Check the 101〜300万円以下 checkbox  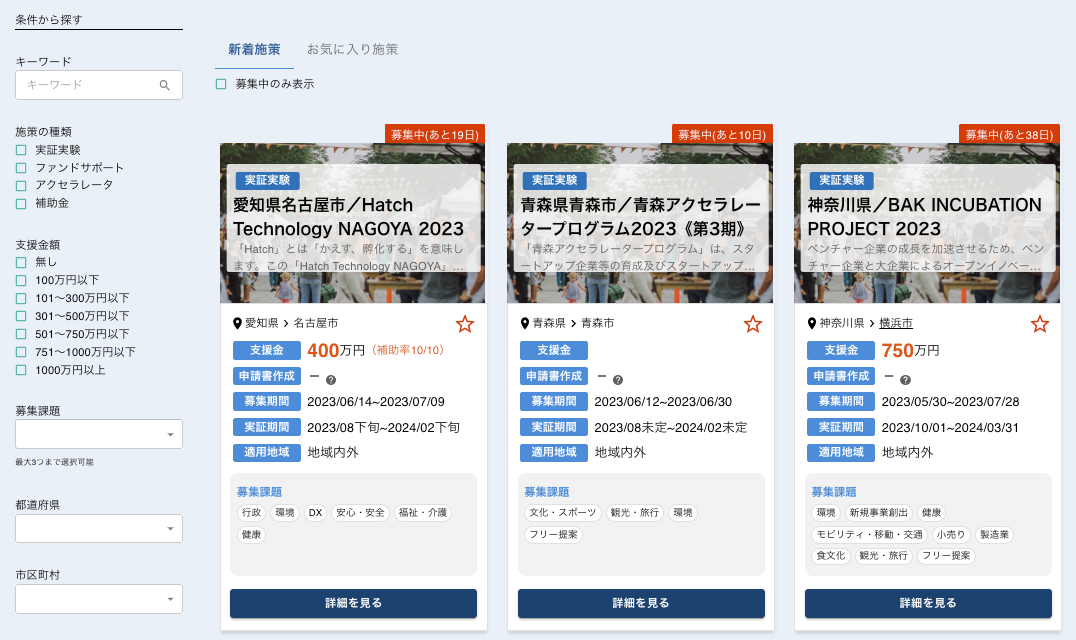pos(21,298)
